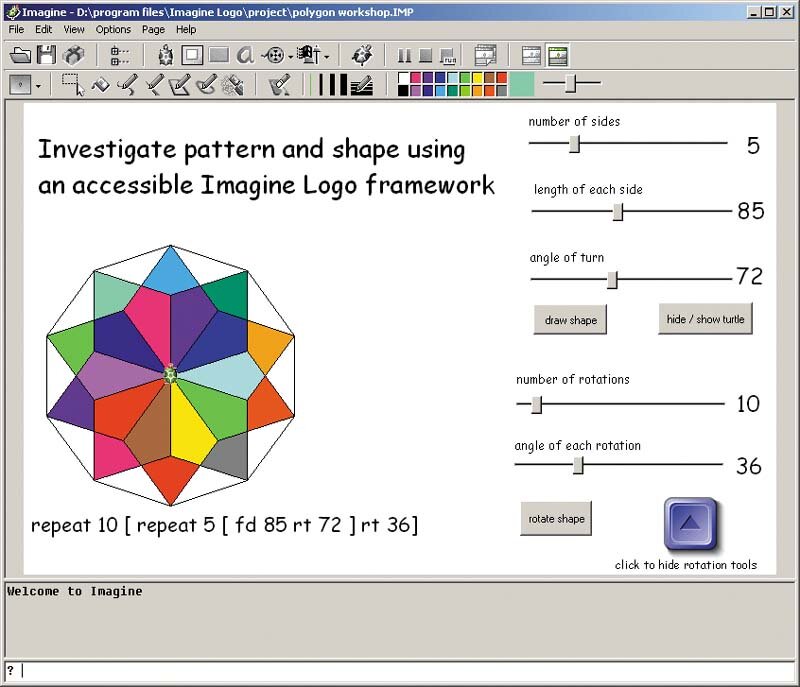800x687 pixels.
Task: Select the straight line pencil tool
Action: (x=155, y=85)
